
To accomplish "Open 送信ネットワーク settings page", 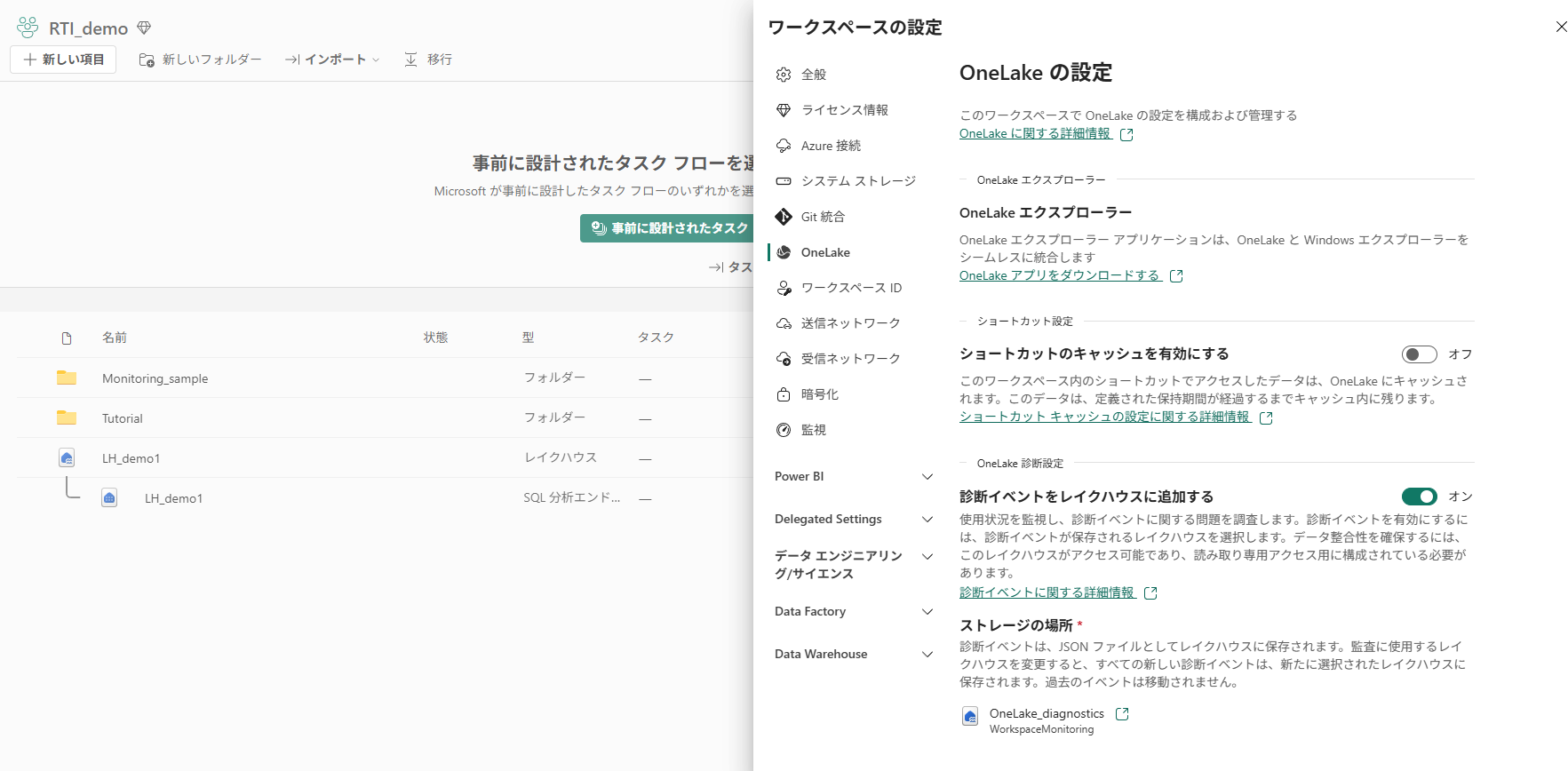I will click(853, 323).
